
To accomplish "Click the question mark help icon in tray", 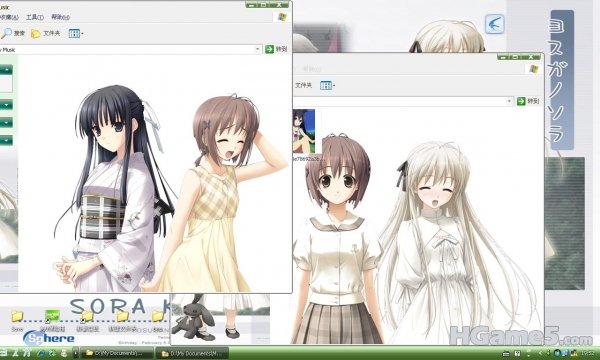I will pyautogui.click(x=517, y=353).
